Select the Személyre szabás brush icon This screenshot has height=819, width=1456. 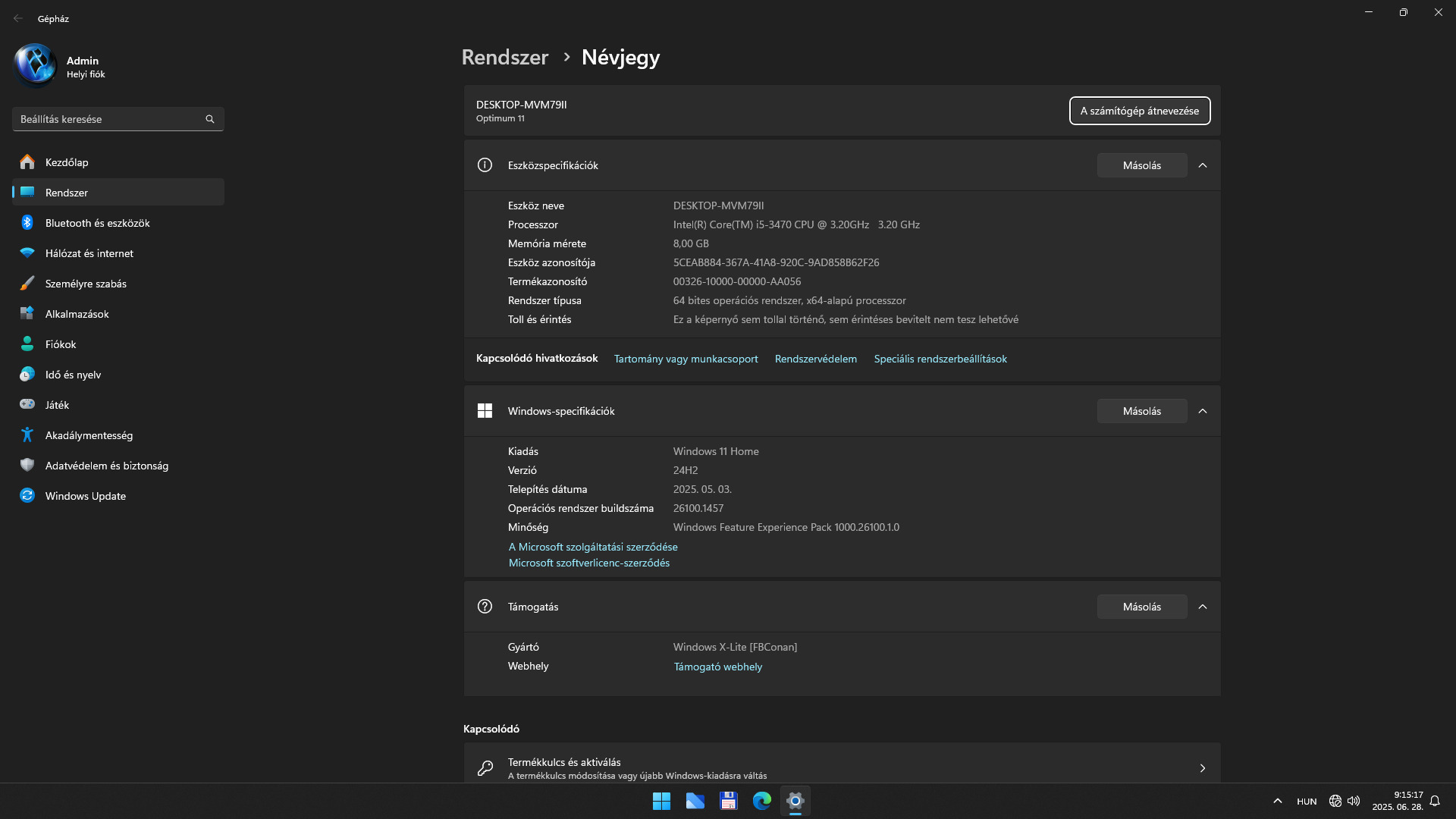coord(27,284)
